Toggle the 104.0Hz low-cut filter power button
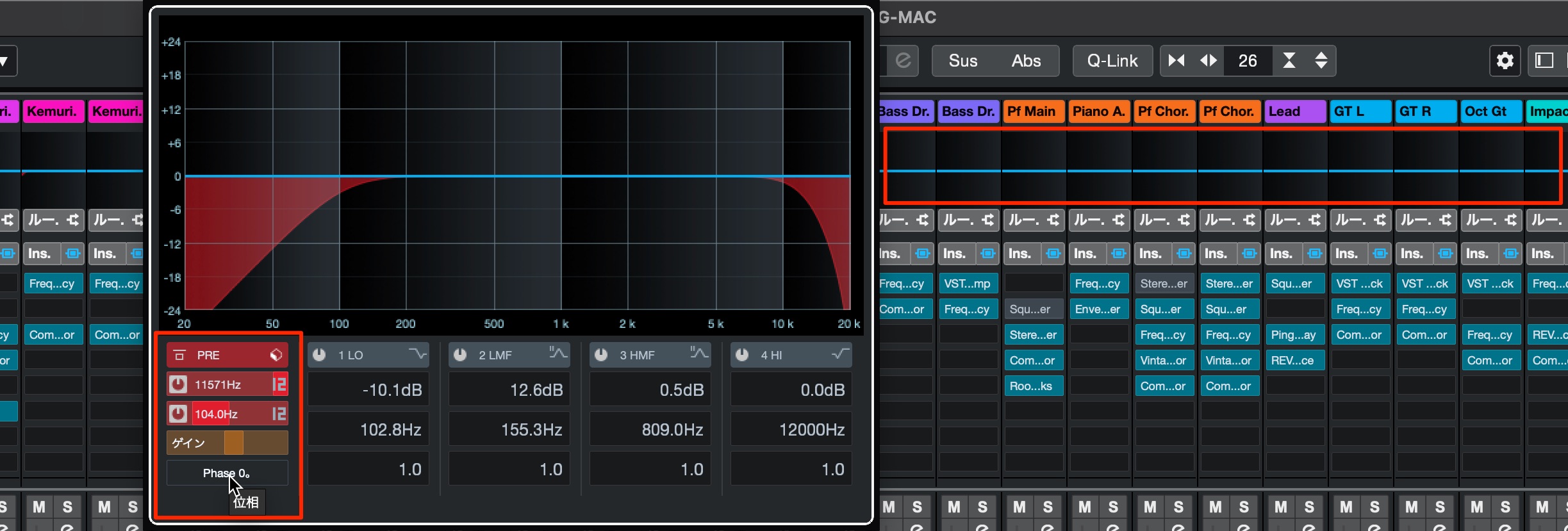 click(177, 414)
